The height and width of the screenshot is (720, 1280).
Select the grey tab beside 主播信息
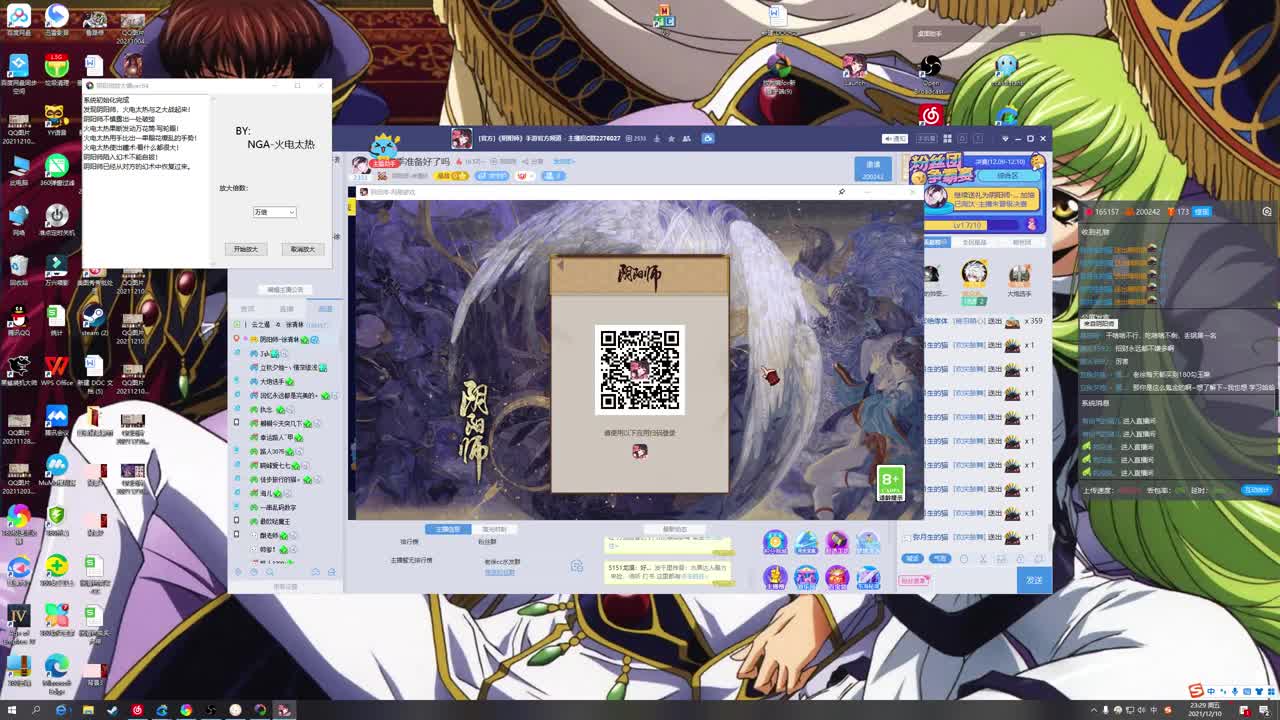pos(494,529)
